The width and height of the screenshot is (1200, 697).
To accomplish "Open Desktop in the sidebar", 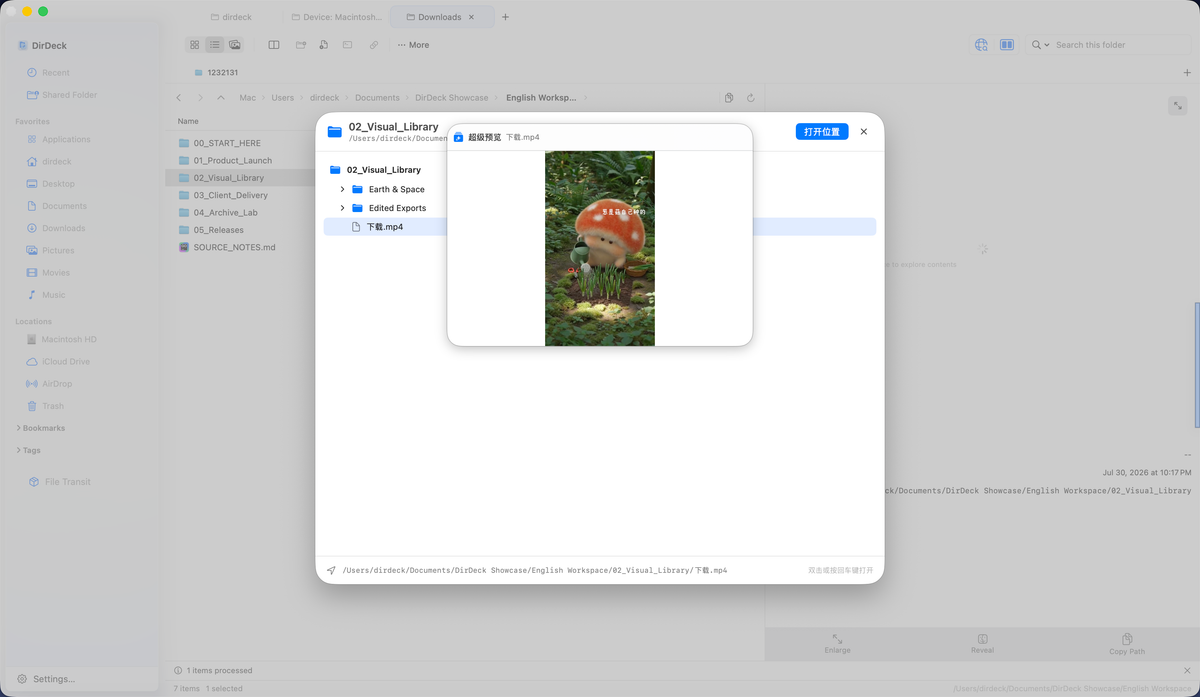I will pyautogui.click(x=58, y=184).
